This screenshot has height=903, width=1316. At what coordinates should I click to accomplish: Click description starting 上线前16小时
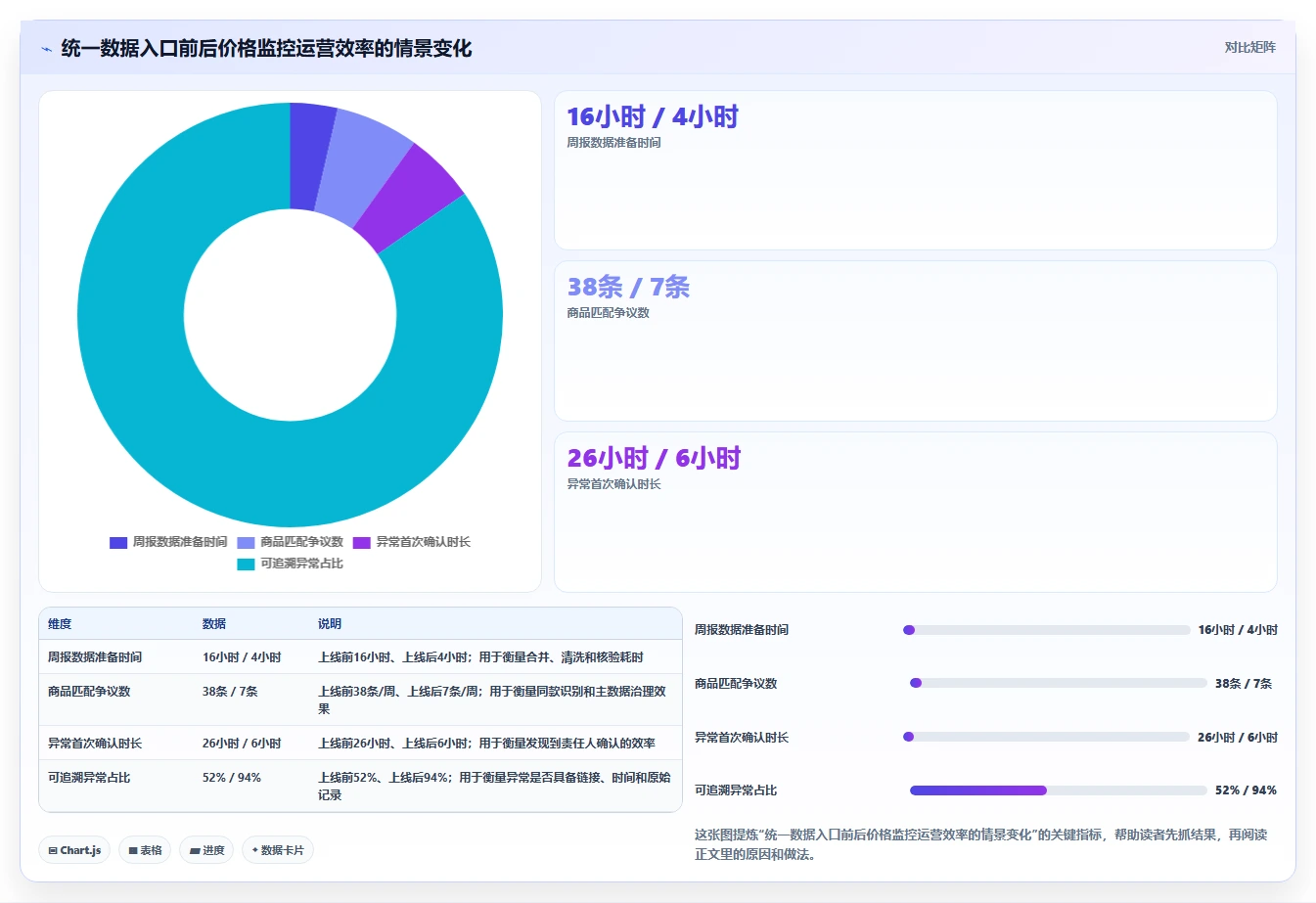pyautogui.click(x=480, y=657)
